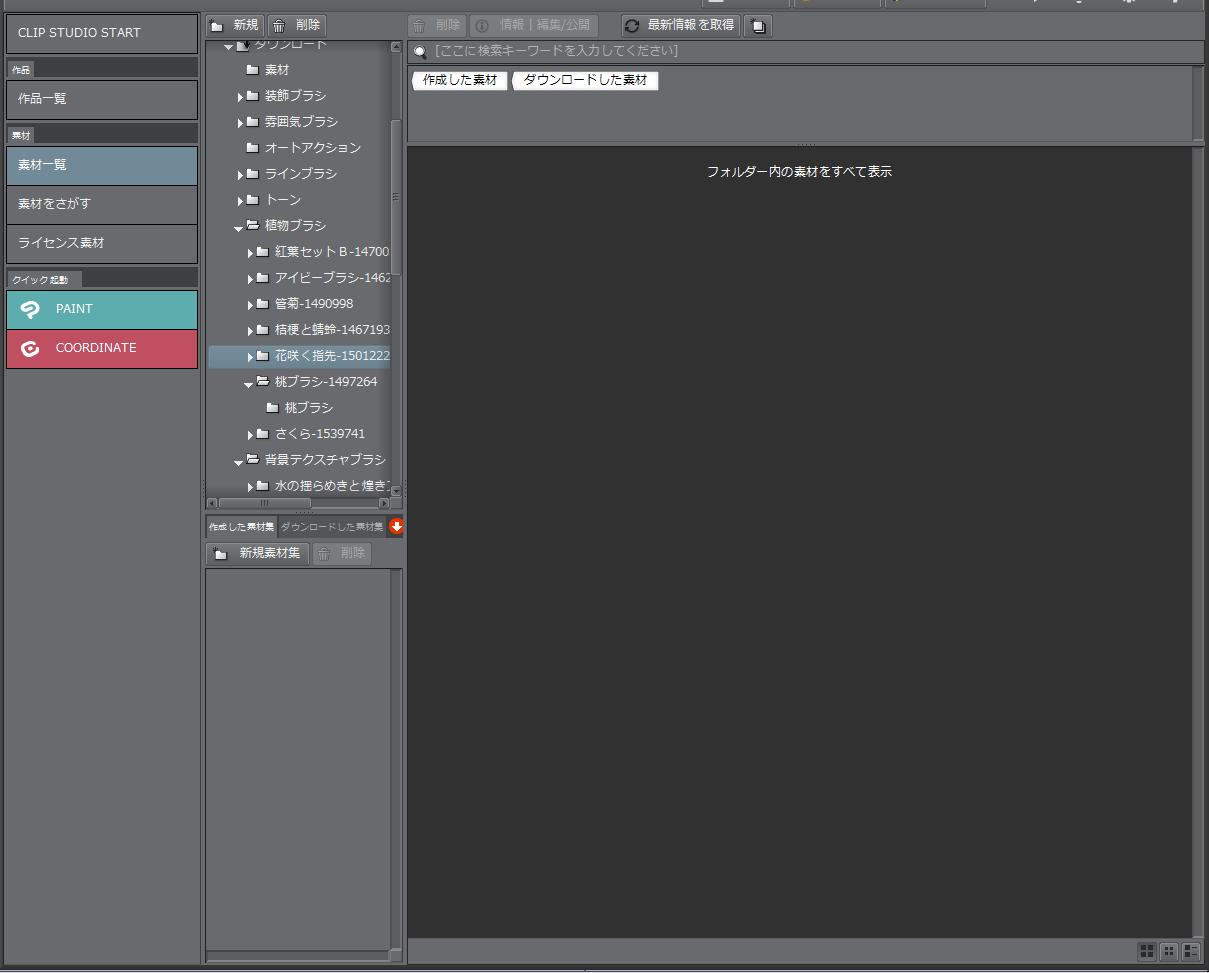Click 新規素材集 button
This screenshot has height=973, width=1209.
click(x=258, y=554)
